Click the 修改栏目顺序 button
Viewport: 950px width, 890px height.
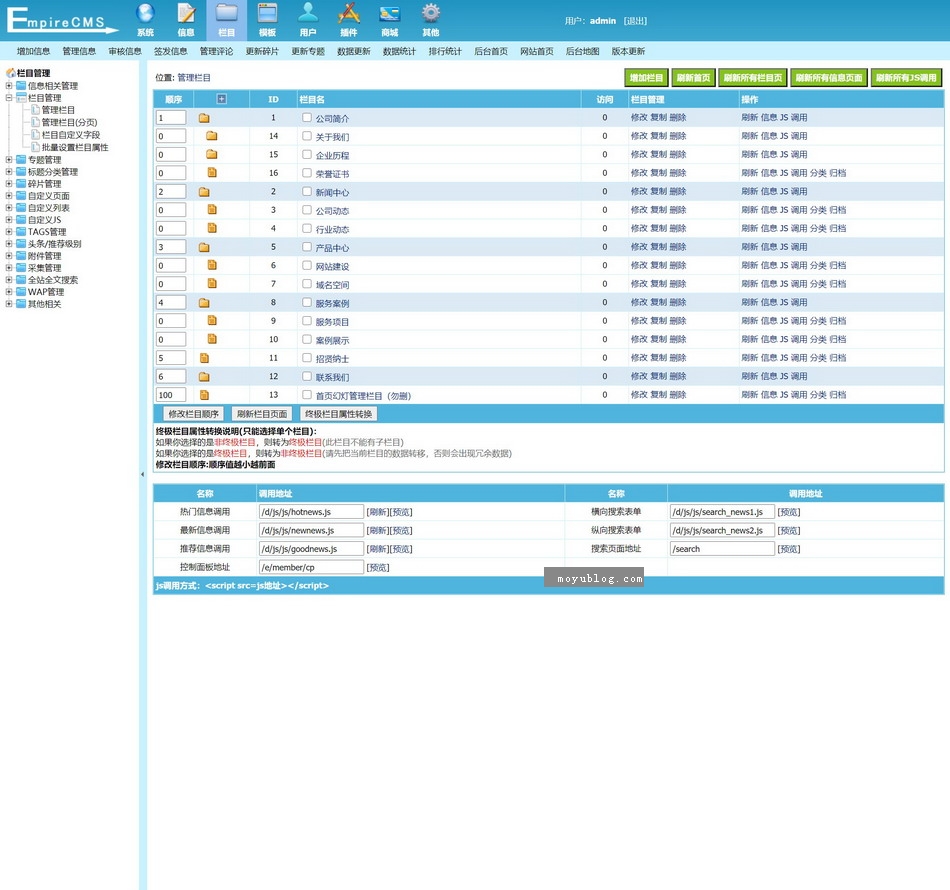point(193,414)
